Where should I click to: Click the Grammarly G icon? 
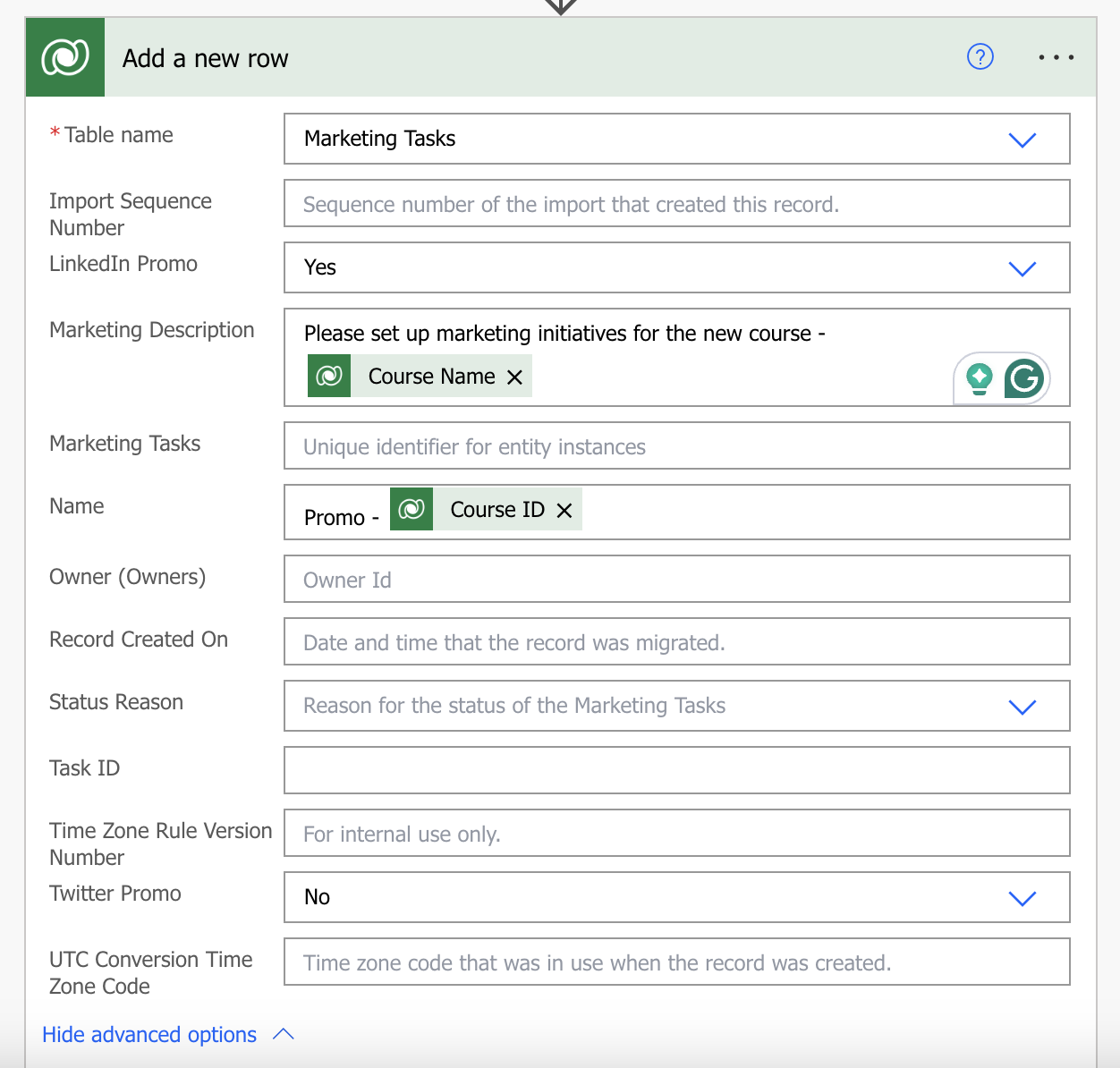point(1024,378)
